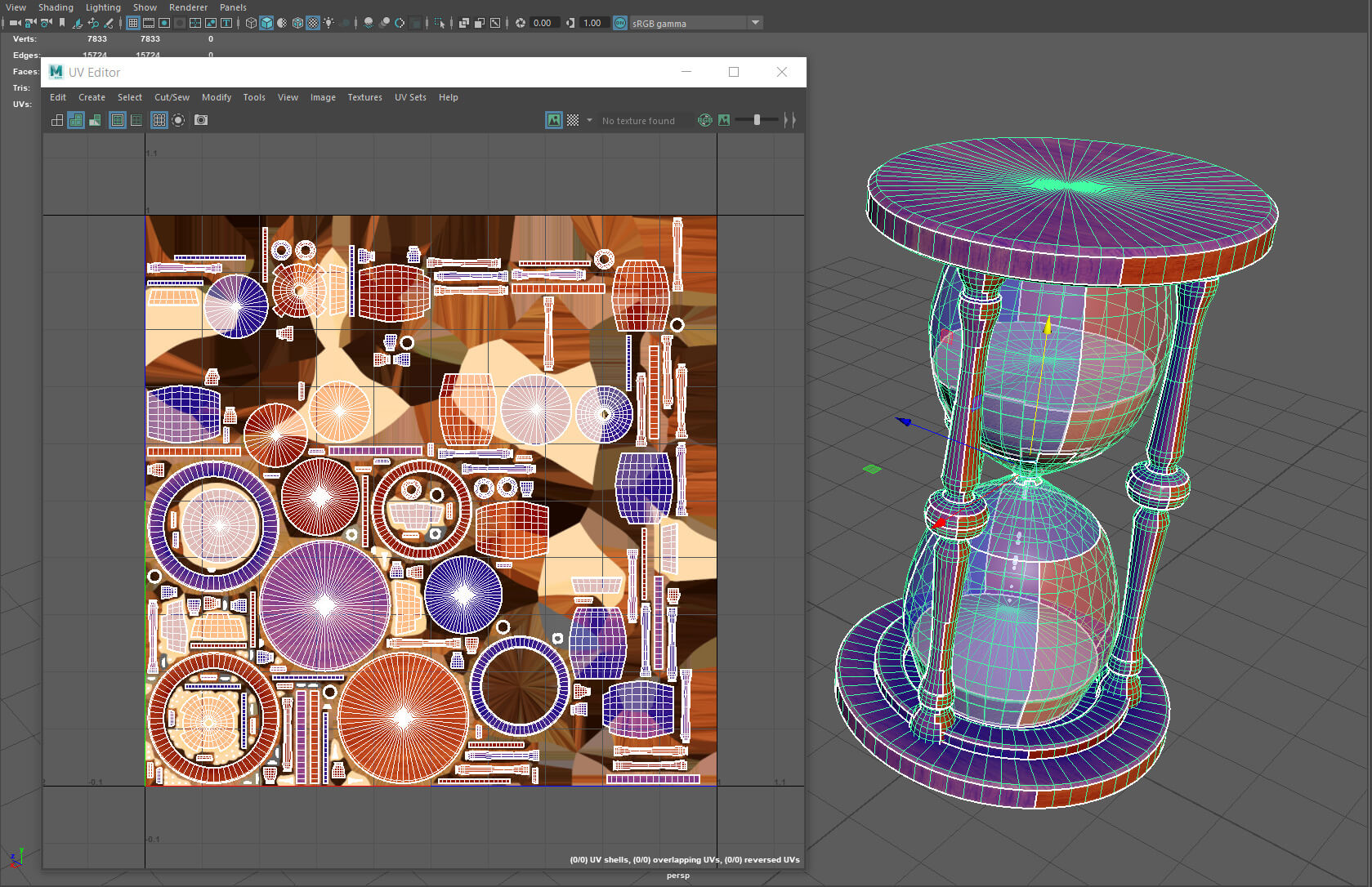Open the UV Sets menu
The image size is (1372, 887).
click(410, 97)
